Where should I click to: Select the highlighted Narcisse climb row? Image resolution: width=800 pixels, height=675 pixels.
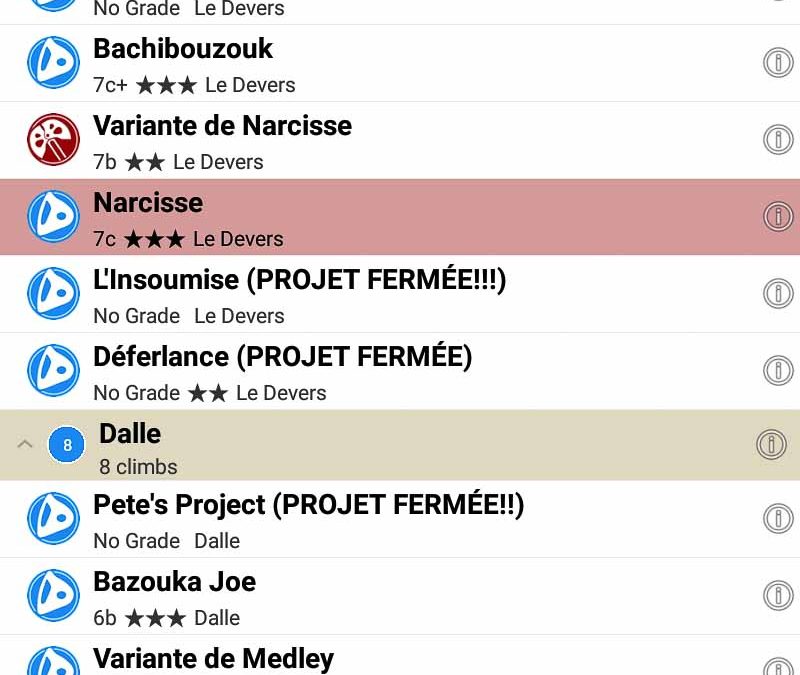400,216
